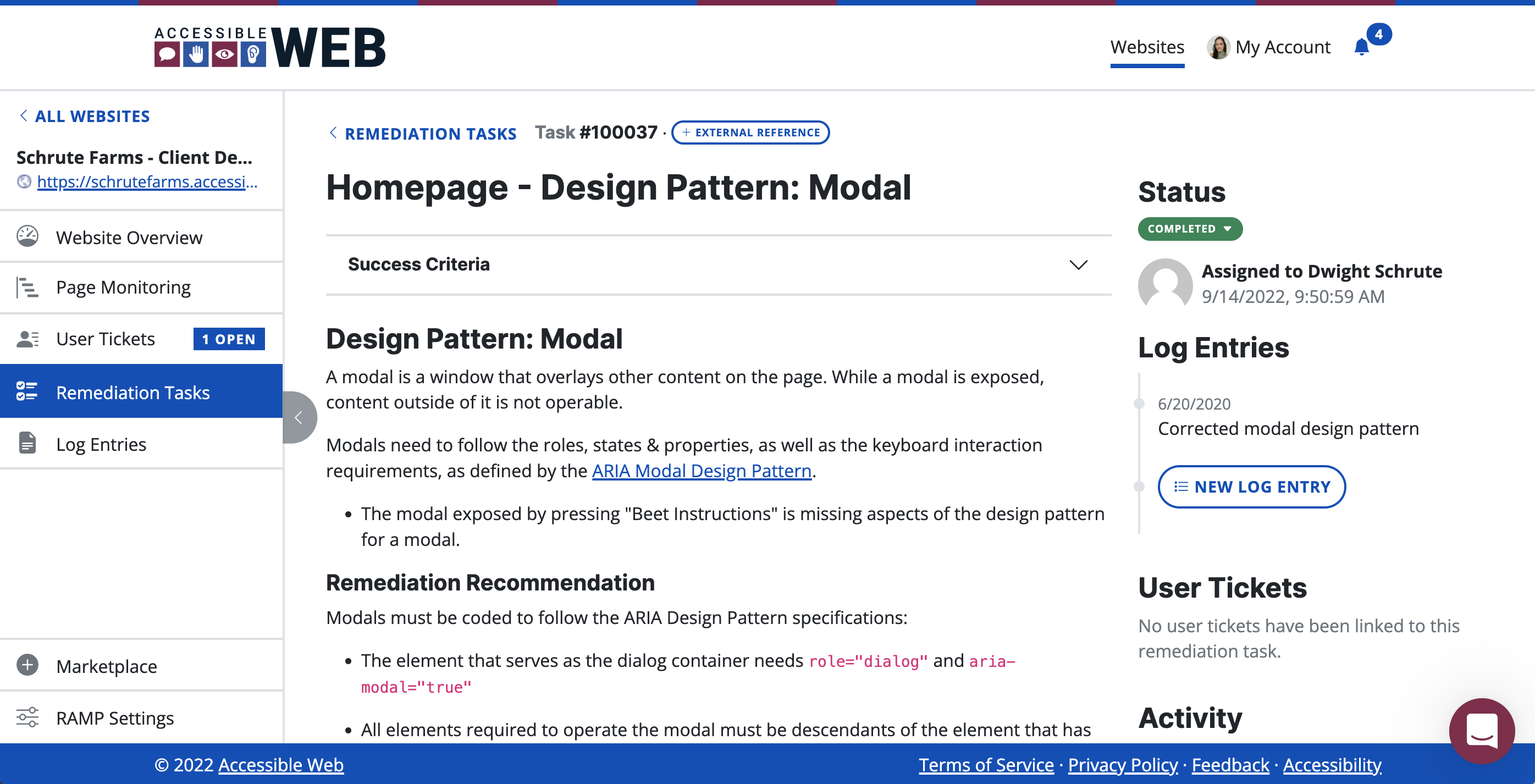The width and height of the screenshot is (1535, 784).
Task: Click 'Assigned to Dwight Schrute' text
Action: 1322,271
